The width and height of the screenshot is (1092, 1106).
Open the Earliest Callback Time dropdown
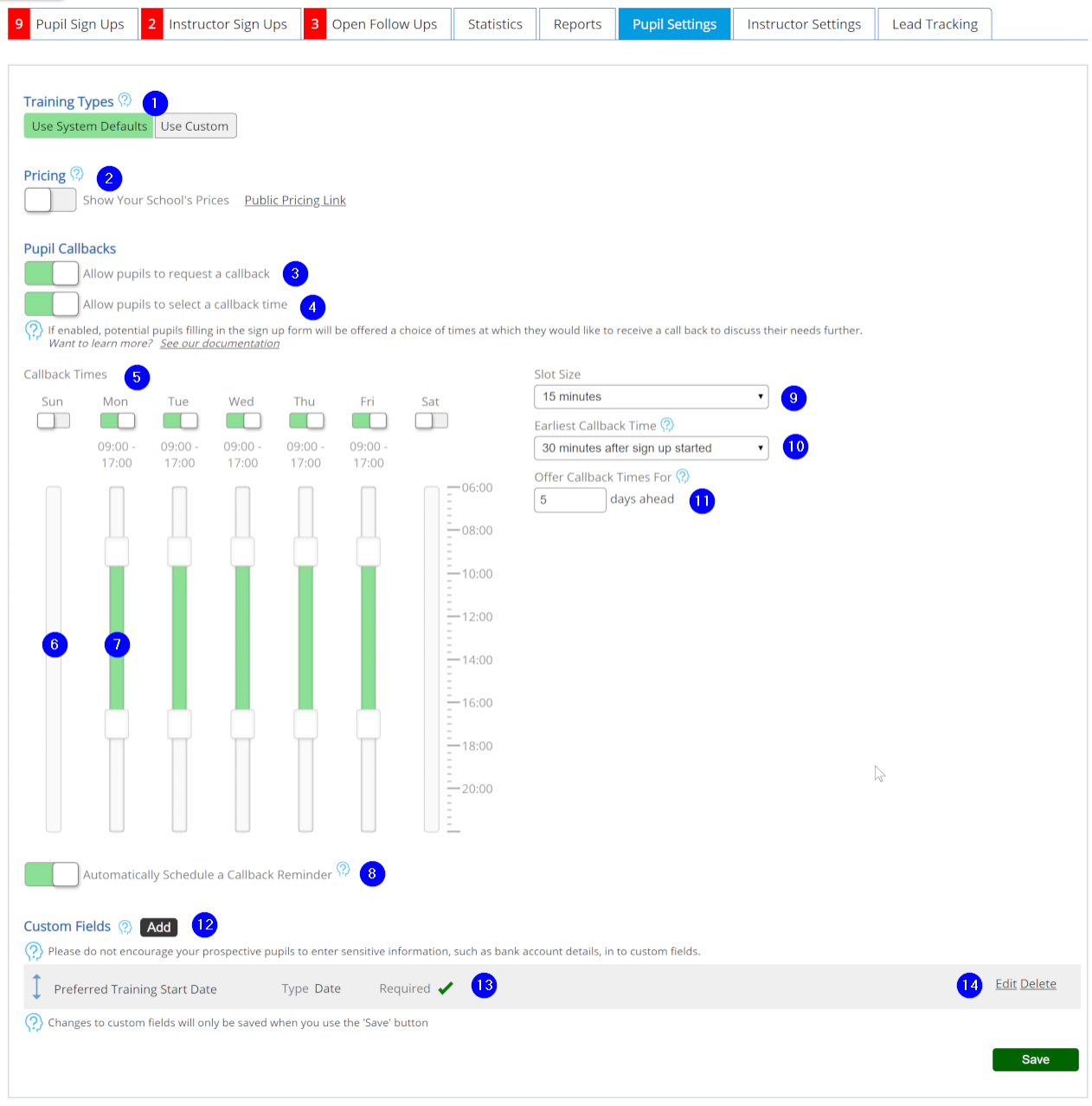(651, 448)
